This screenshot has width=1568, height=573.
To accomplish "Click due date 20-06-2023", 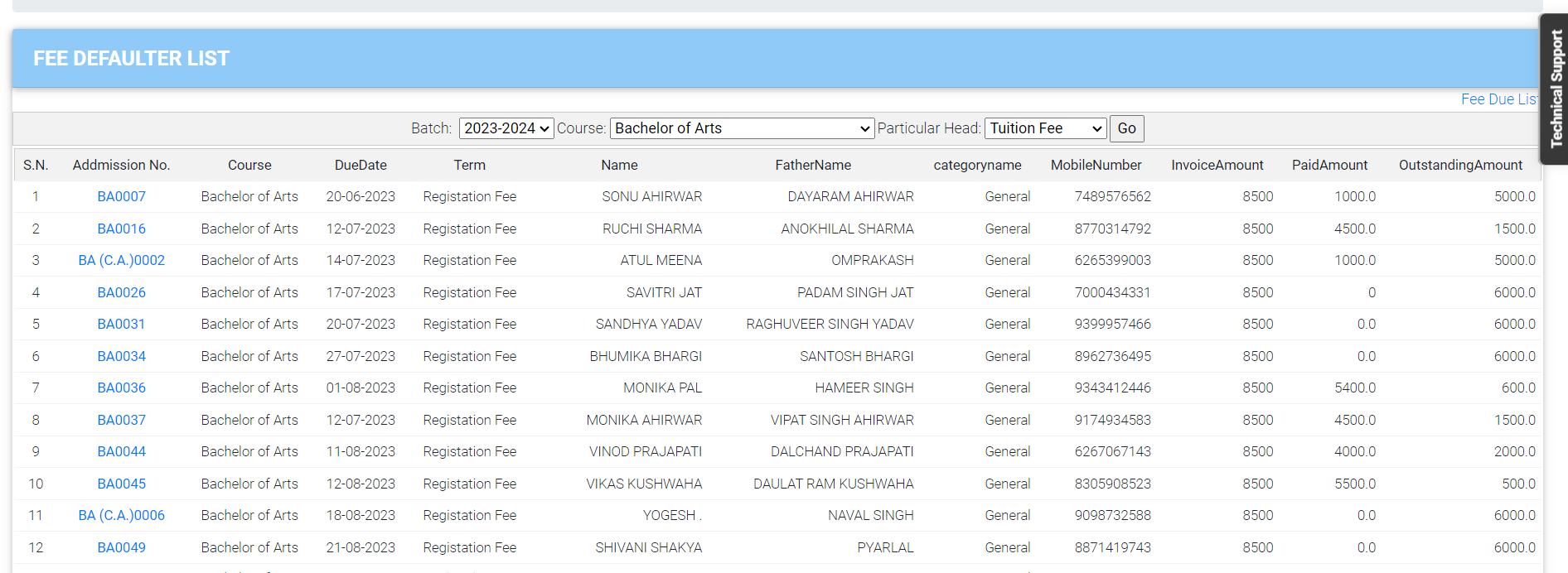I will tap(361, 196).
